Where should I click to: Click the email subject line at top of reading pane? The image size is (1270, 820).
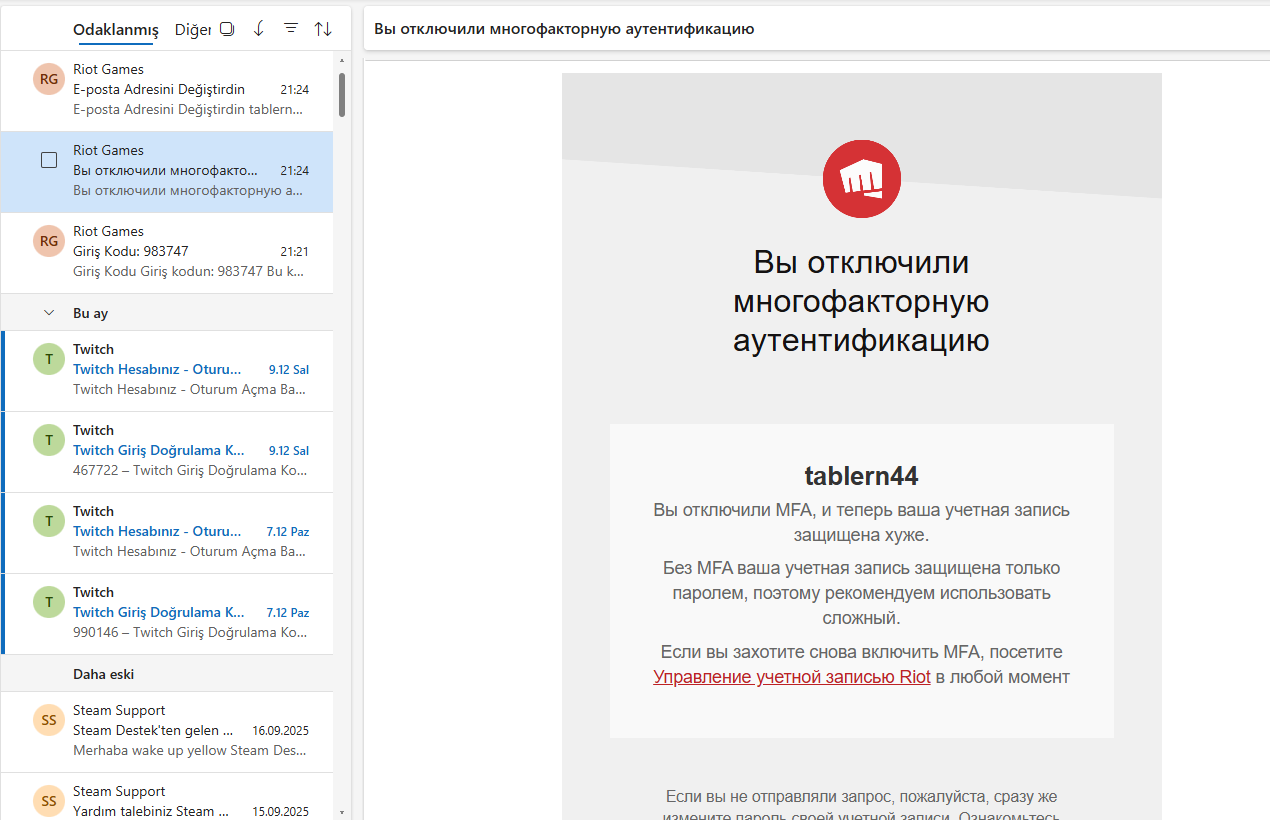pos(564,29)
